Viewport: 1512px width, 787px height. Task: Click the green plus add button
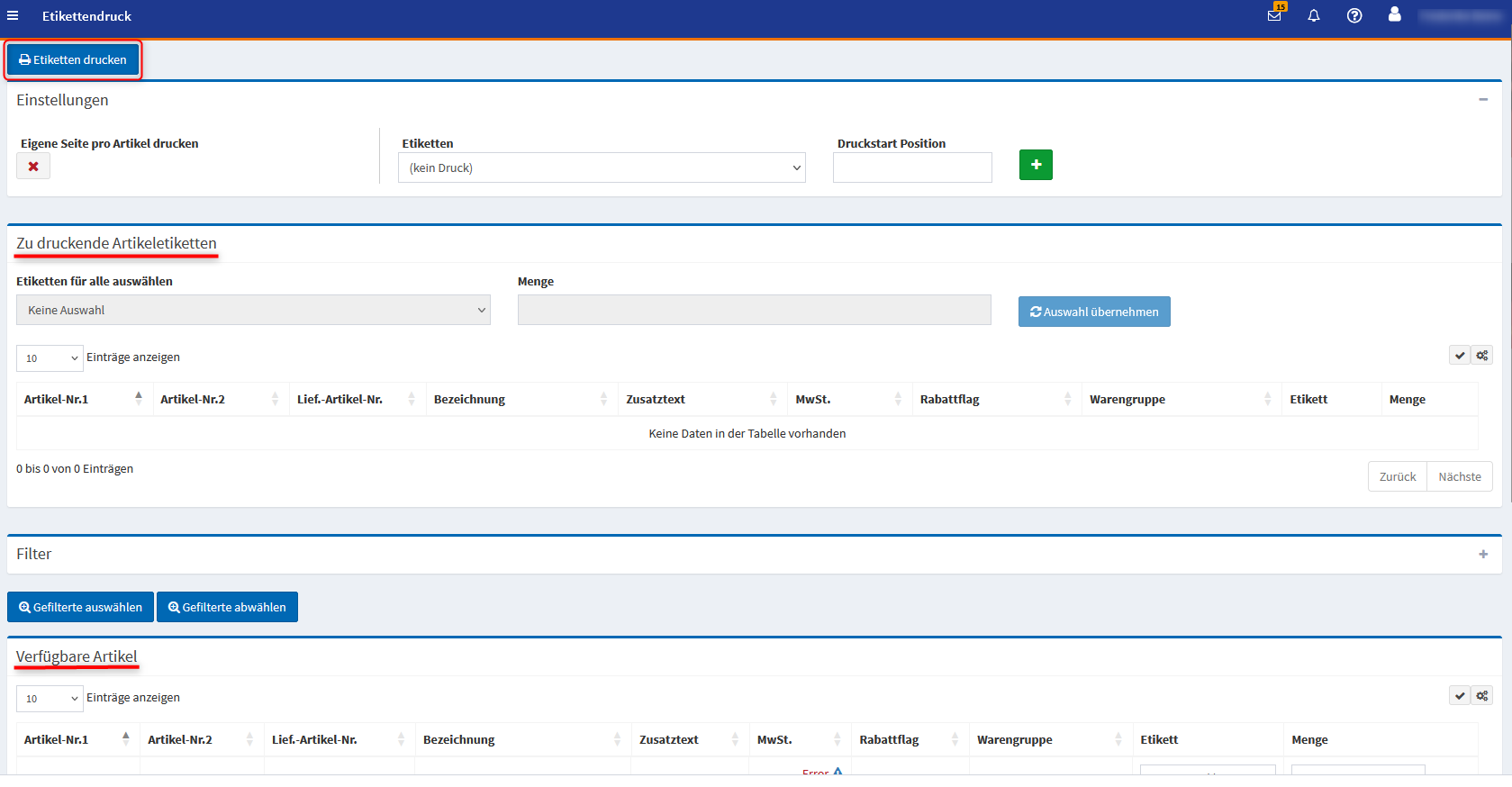[x=1036, y=165]
